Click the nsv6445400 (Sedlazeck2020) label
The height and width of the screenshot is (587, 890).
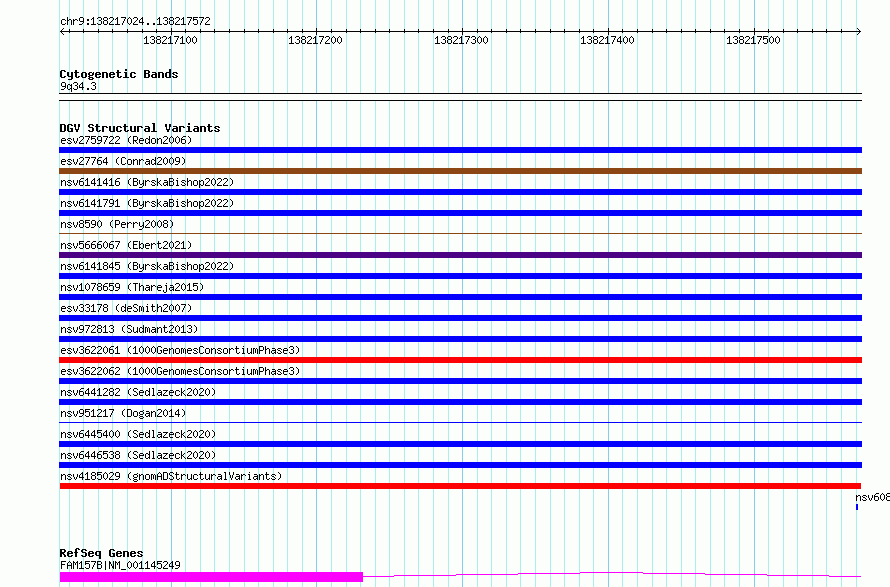pyautogui.click(x=138, y=434)
